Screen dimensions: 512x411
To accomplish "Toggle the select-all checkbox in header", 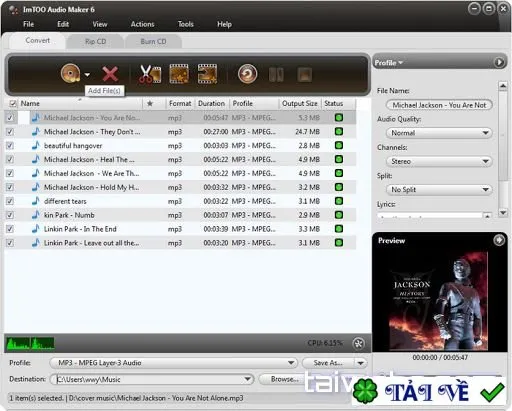I will (x=13, y=103).
